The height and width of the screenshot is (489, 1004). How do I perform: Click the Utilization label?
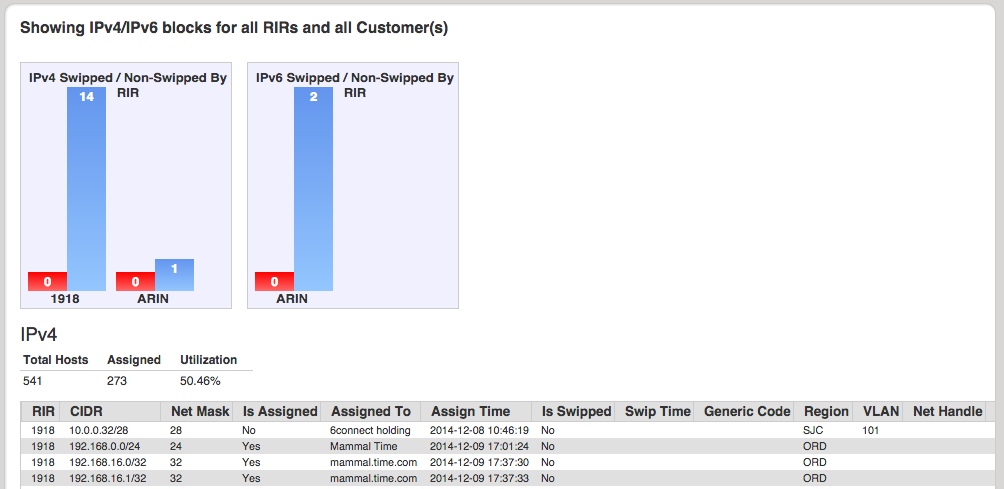pos(209,360)
